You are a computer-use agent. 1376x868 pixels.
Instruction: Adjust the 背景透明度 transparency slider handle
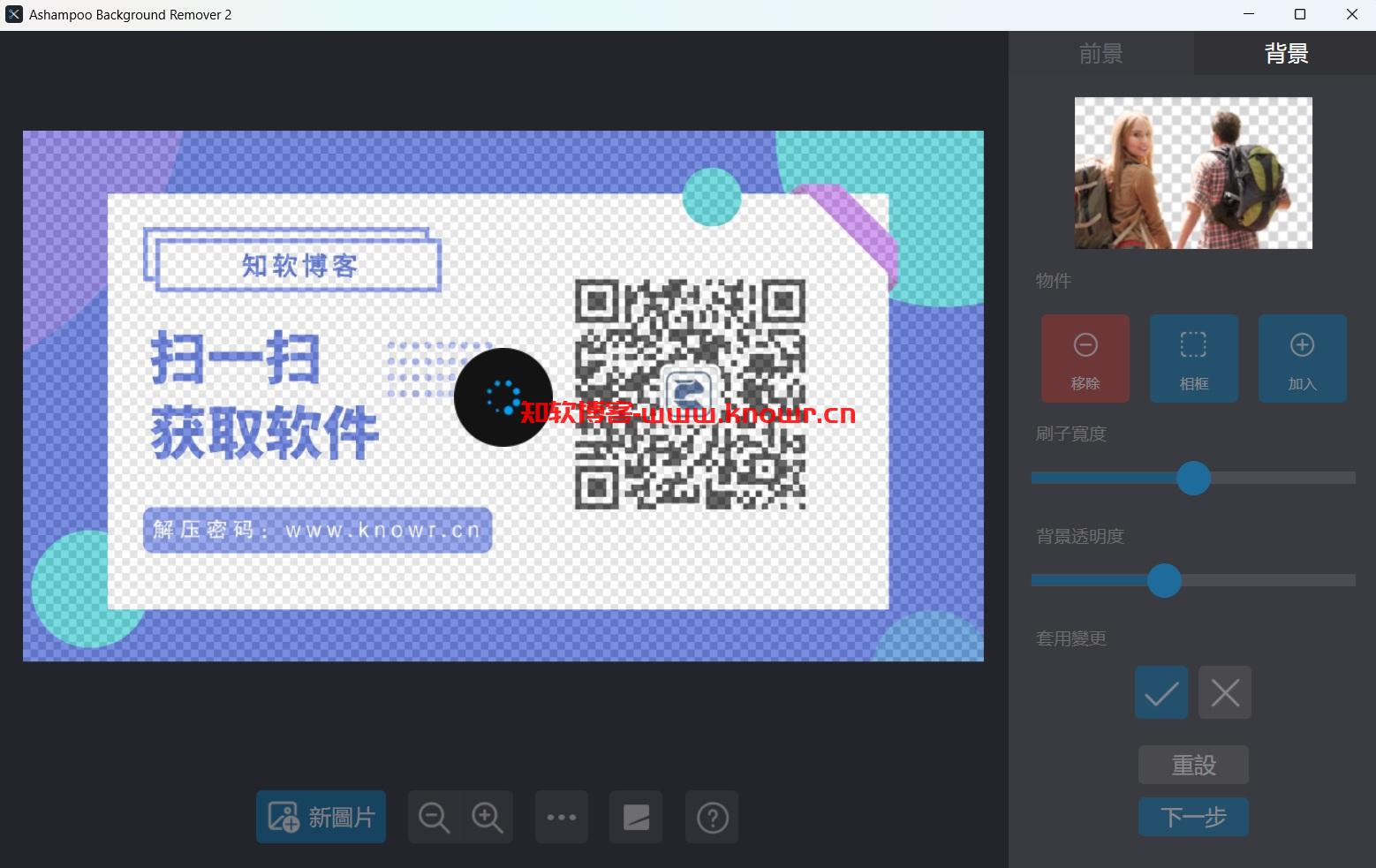[x=1164, y=580]
